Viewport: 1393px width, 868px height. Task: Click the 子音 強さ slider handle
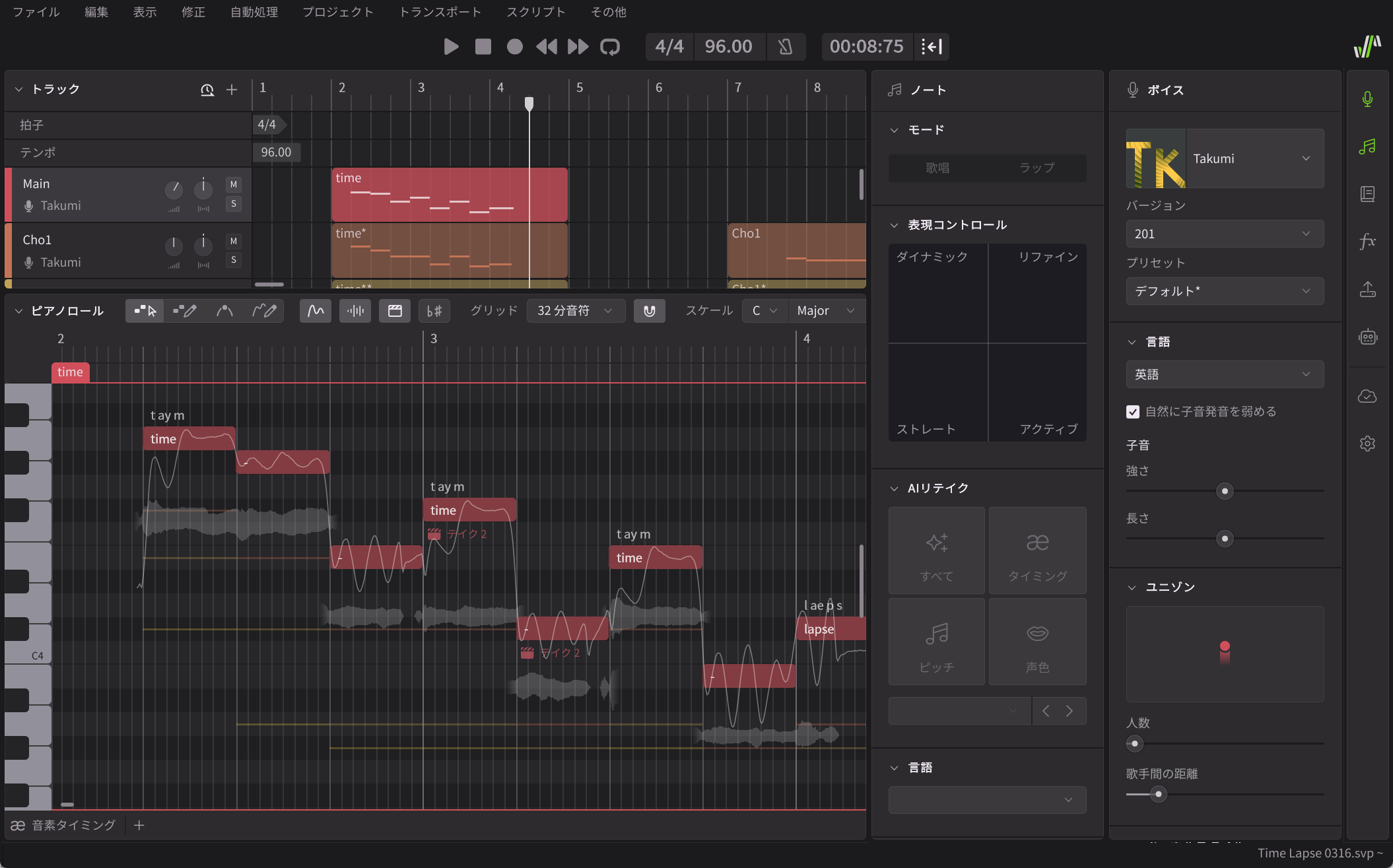(1225, 491)
